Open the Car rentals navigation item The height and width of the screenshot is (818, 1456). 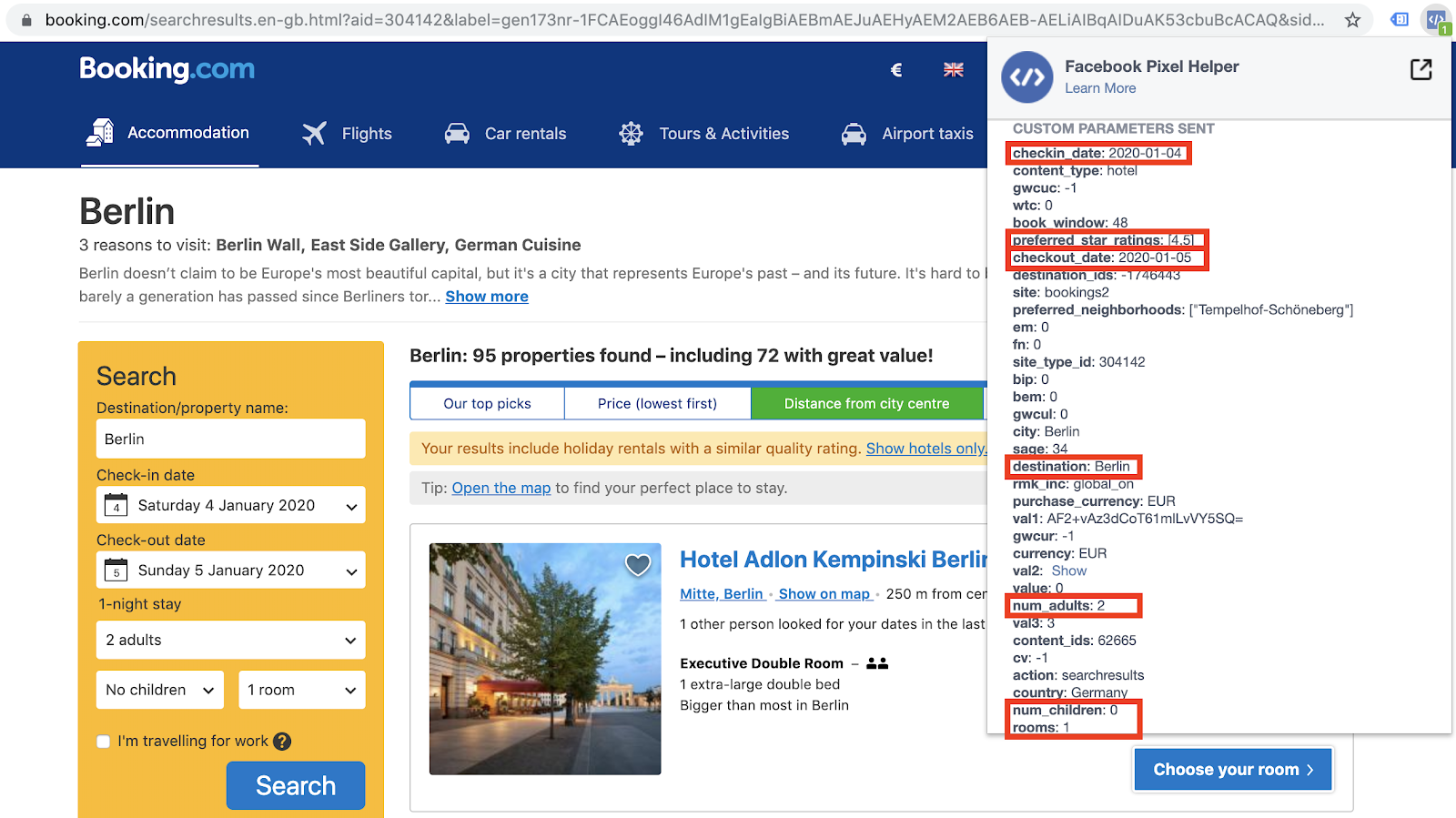[x=505, y=134]
